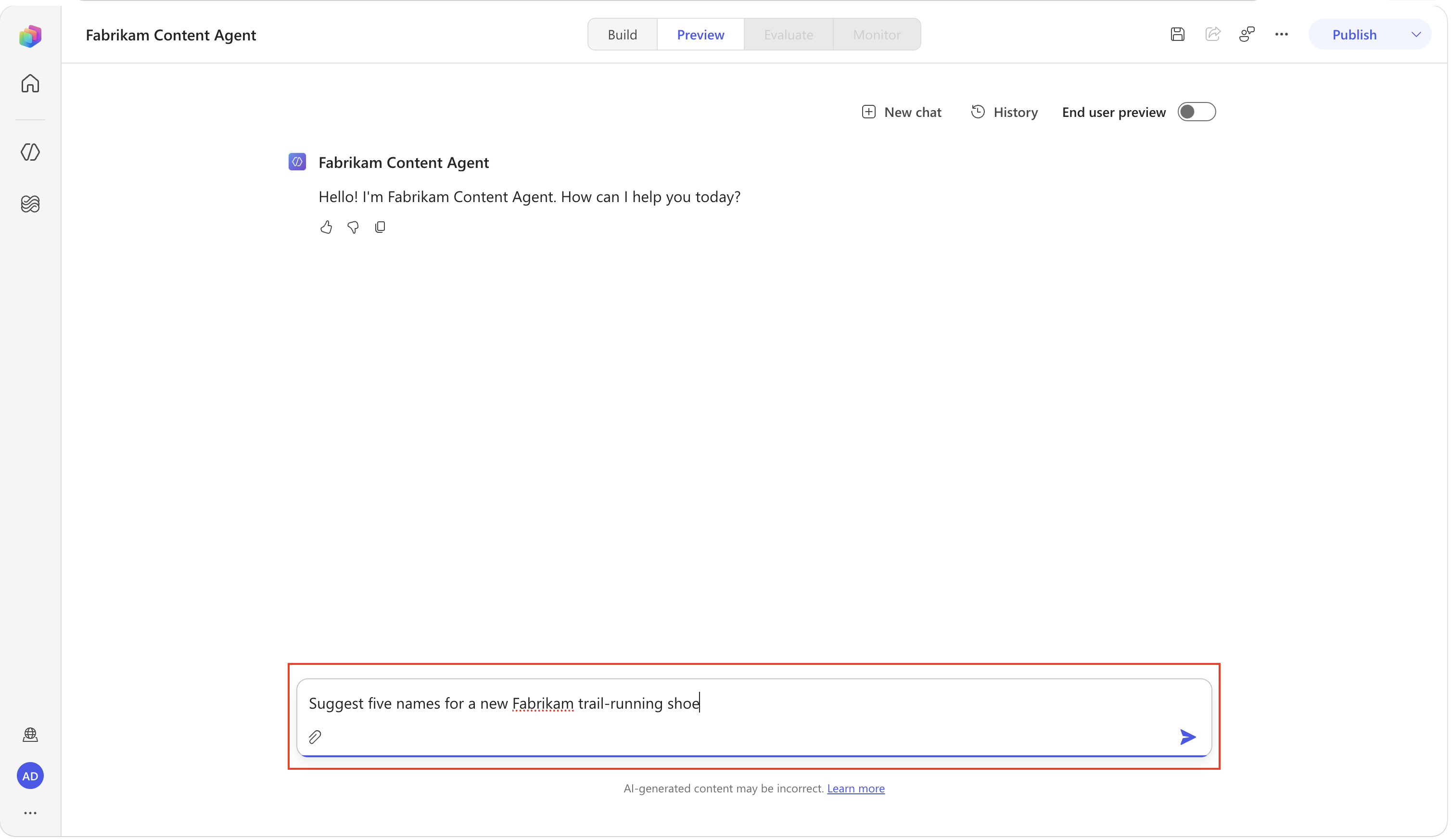Open the collaborators people icon
Screen dimensions: 1451x840
[x=1247, y=35]
